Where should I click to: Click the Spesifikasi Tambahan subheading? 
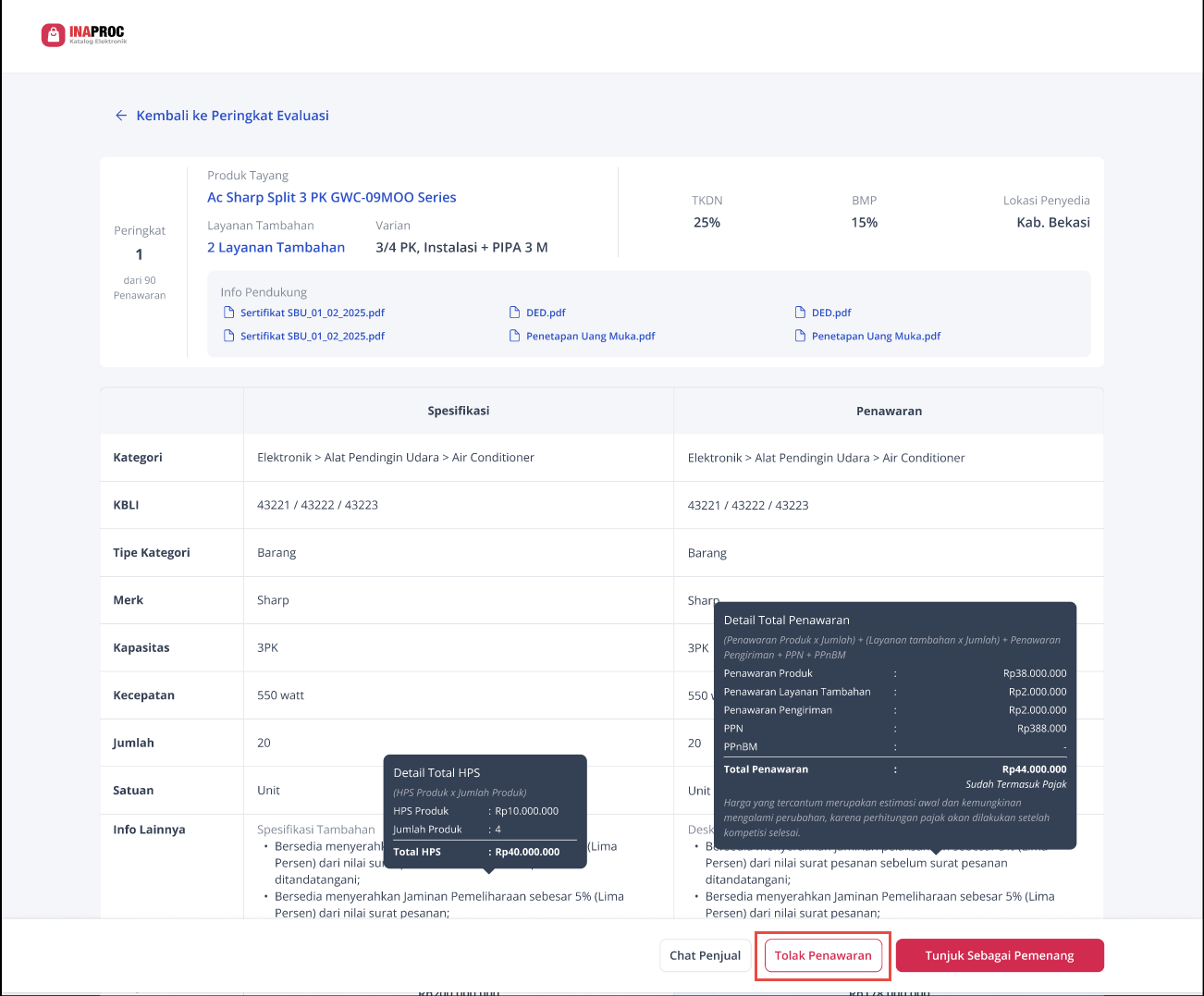pyautogui.click(x=316, y=830)
